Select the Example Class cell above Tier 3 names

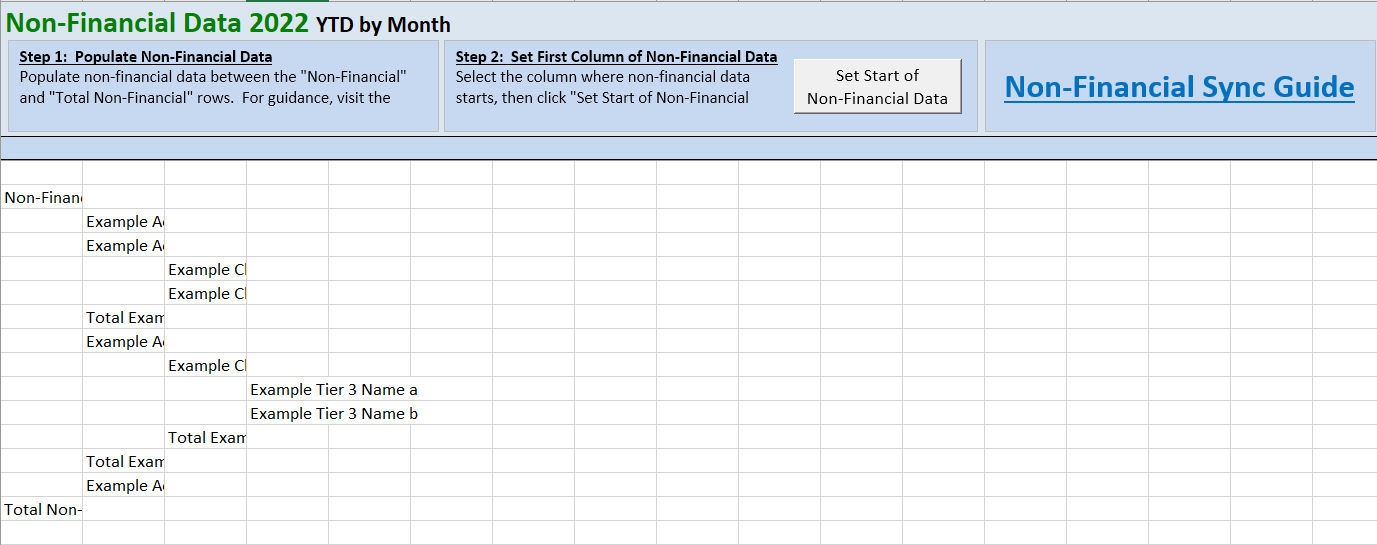pyautogui.click(x=206, y=365)
